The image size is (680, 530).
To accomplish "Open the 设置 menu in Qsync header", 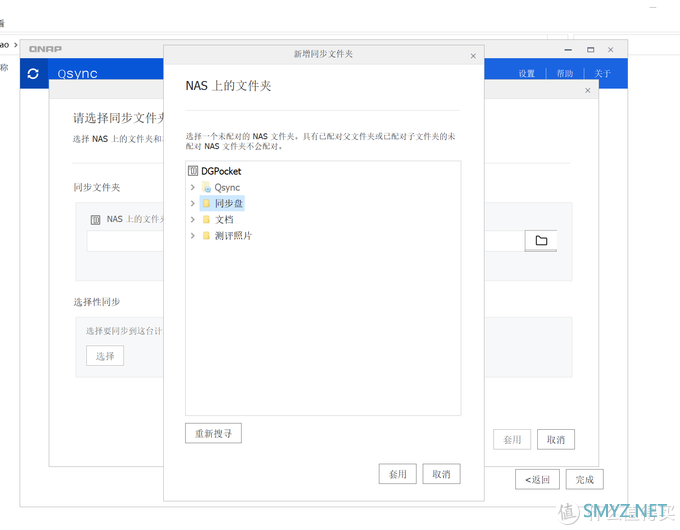I will click(527, 73).
